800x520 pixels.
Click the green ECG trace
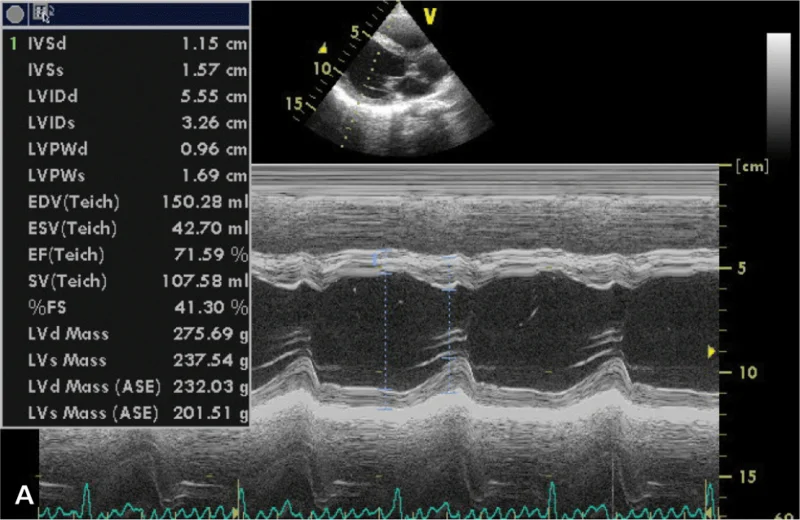(379, 503)
